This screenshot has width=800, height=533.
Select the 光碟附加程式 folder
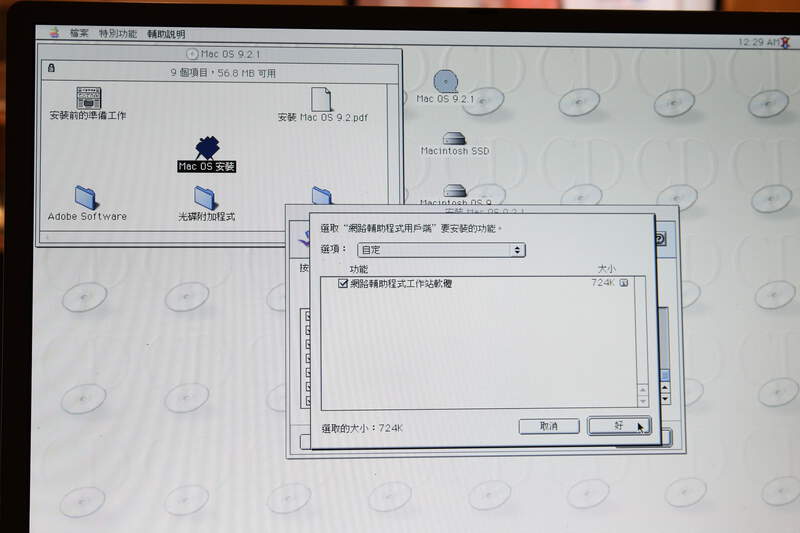[x=206, y=204]
